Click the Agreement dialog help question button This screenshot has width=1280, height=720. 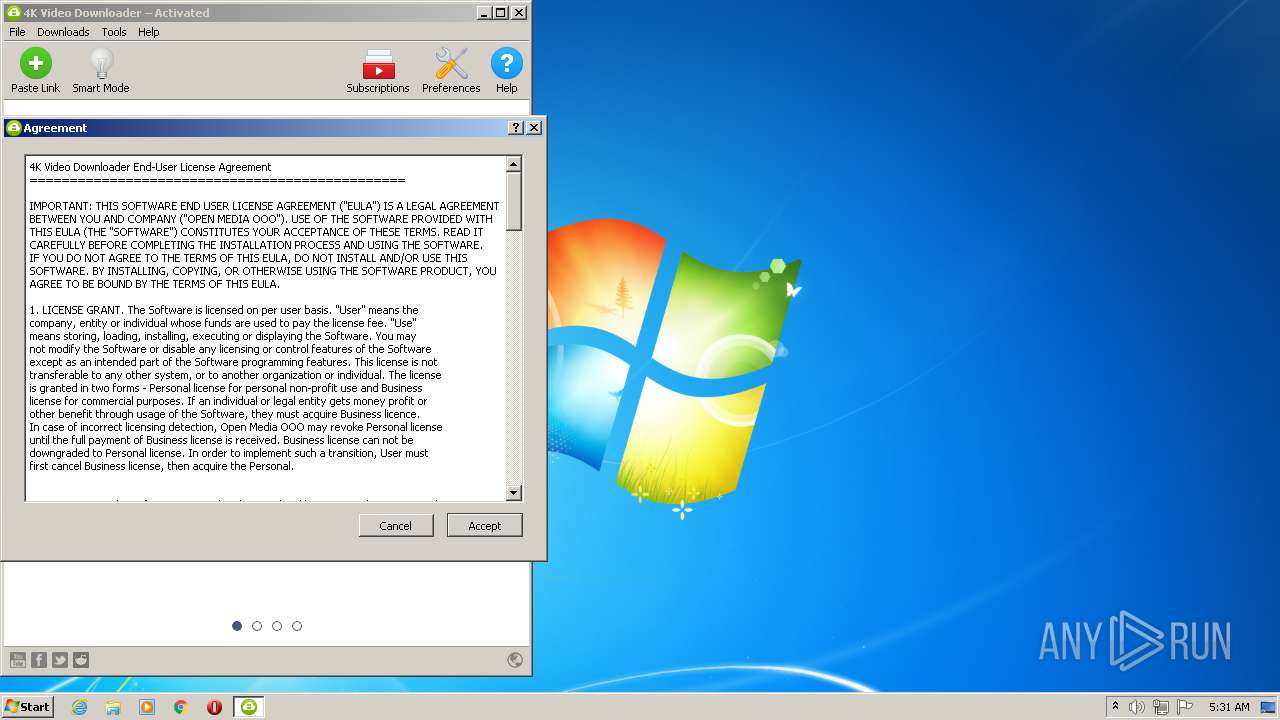click(516, 128)
